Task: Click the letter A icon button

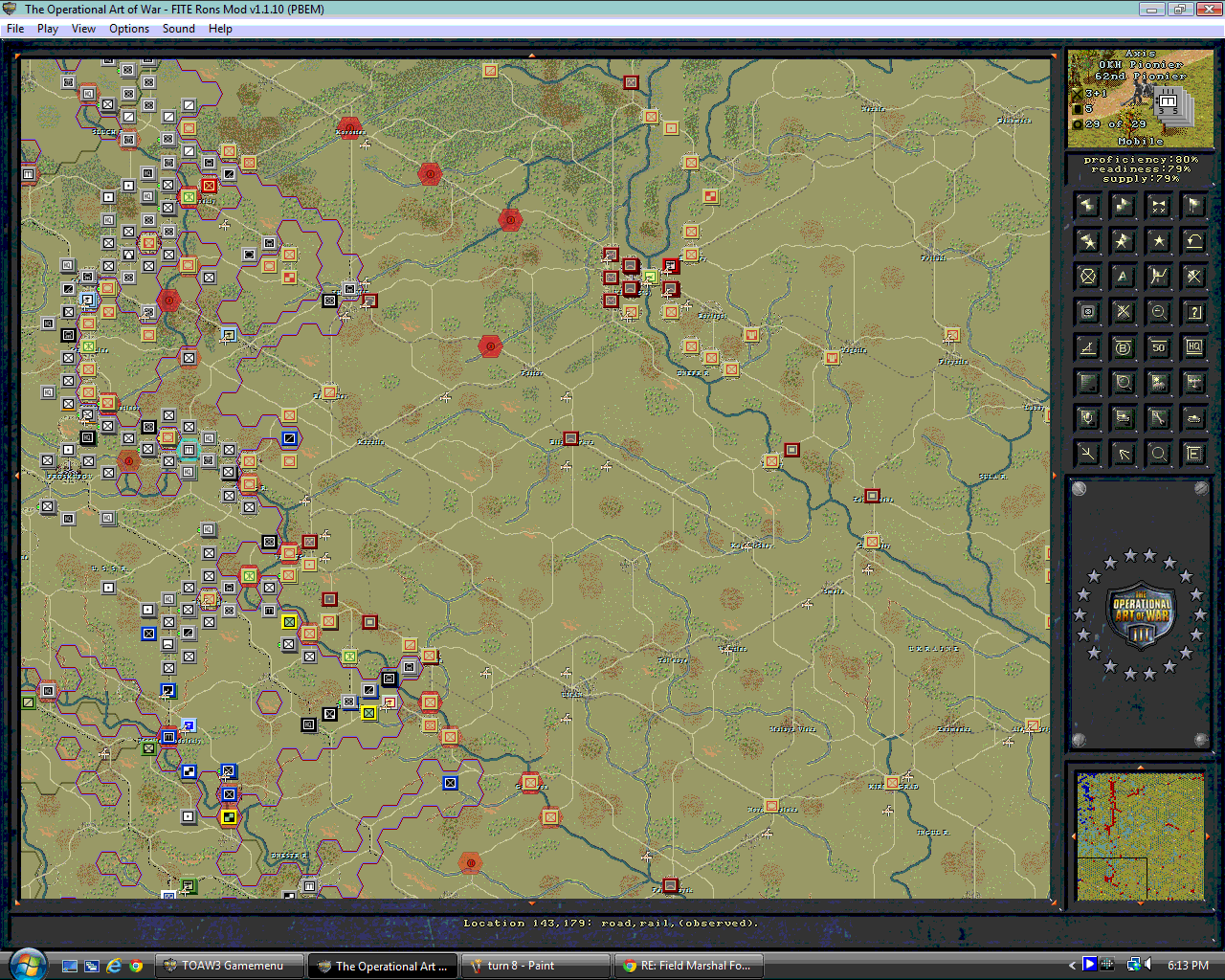Action: [1123, 277]
